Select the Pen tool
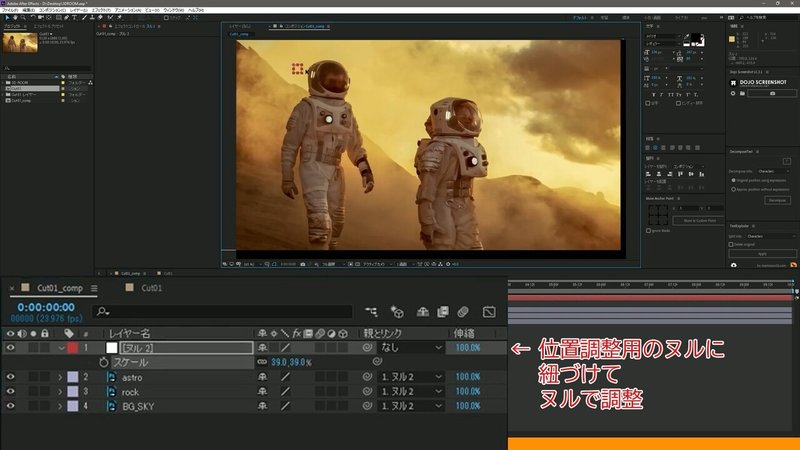The height and width of the screenshot is (450, 800). pos(66,17)
